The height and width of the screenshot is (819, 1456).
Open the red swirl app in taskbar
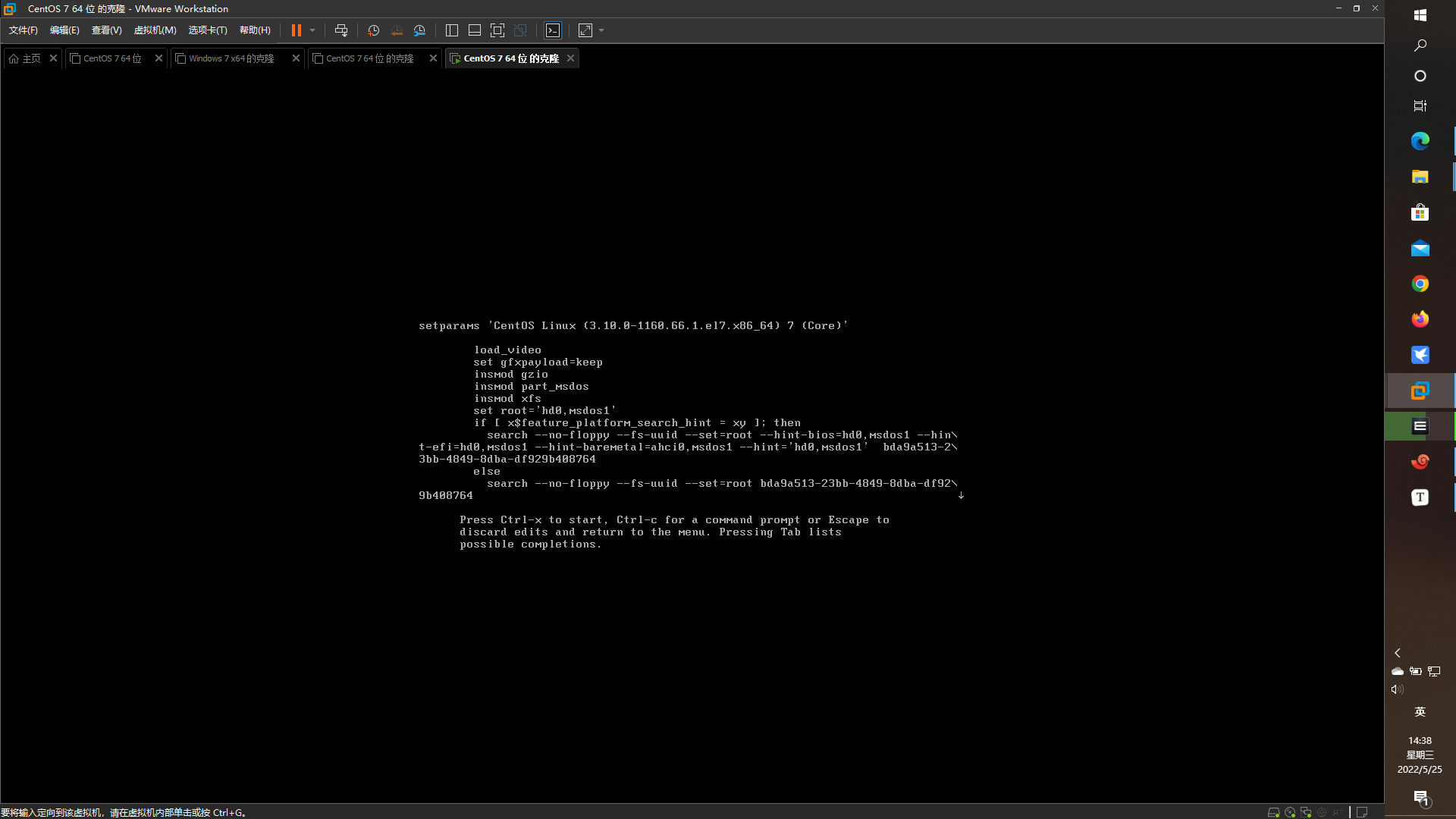tap(1420, 462)
